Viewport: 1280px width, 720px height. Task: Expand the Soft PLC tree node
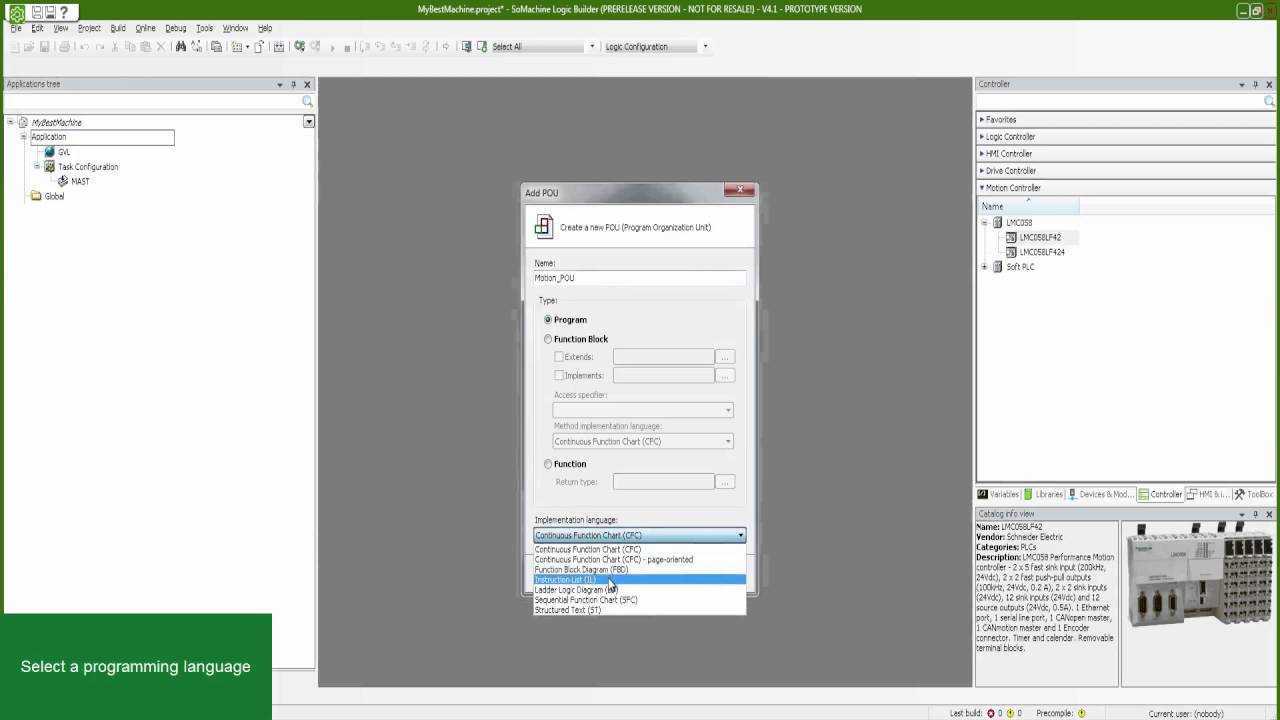[984, 267]
